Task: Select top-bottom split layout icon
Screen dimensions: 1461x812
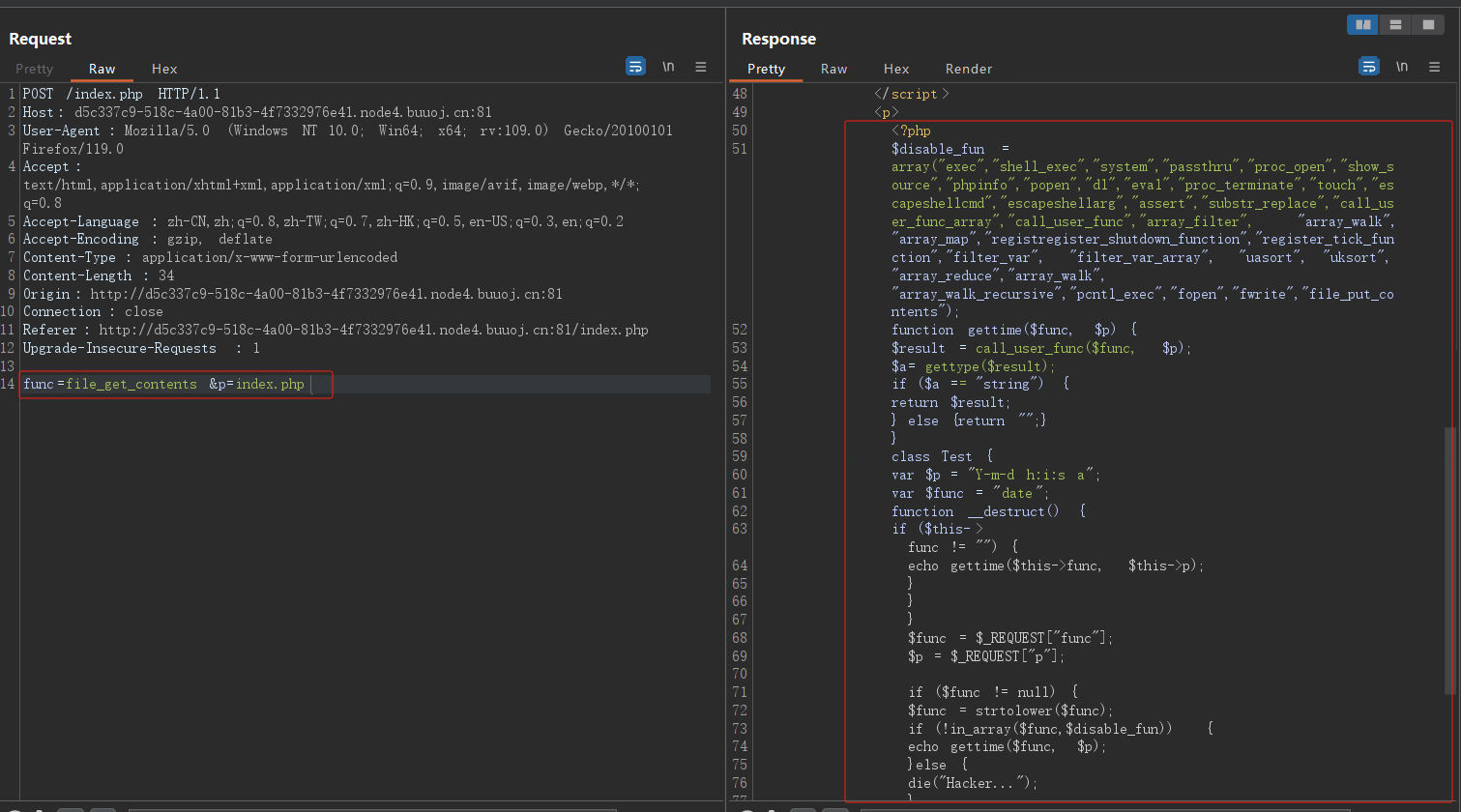Action: [x=1395, y=25]
